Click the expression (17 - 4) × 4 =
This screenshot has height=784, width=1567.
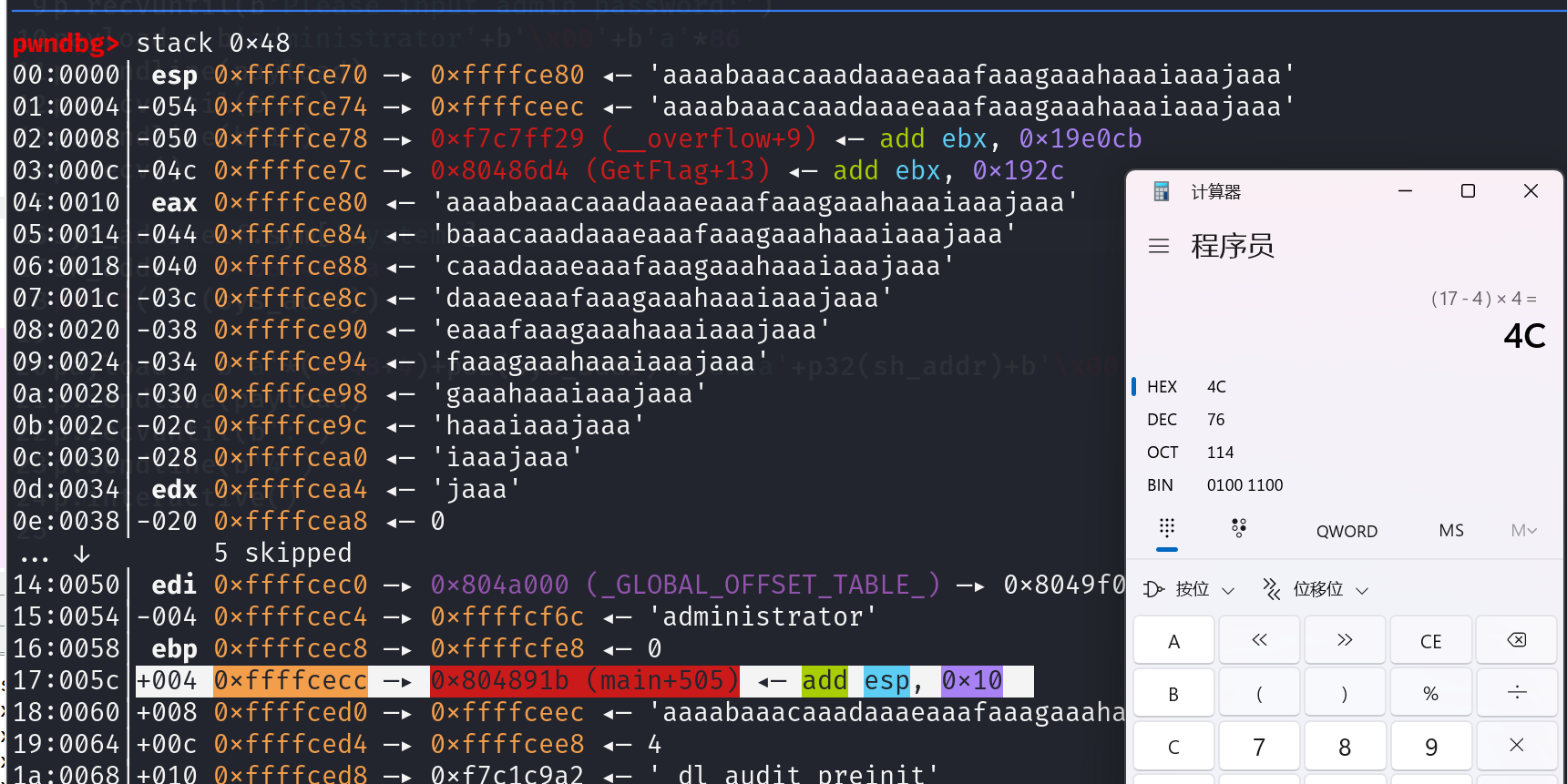click(x=1483, y=298)
